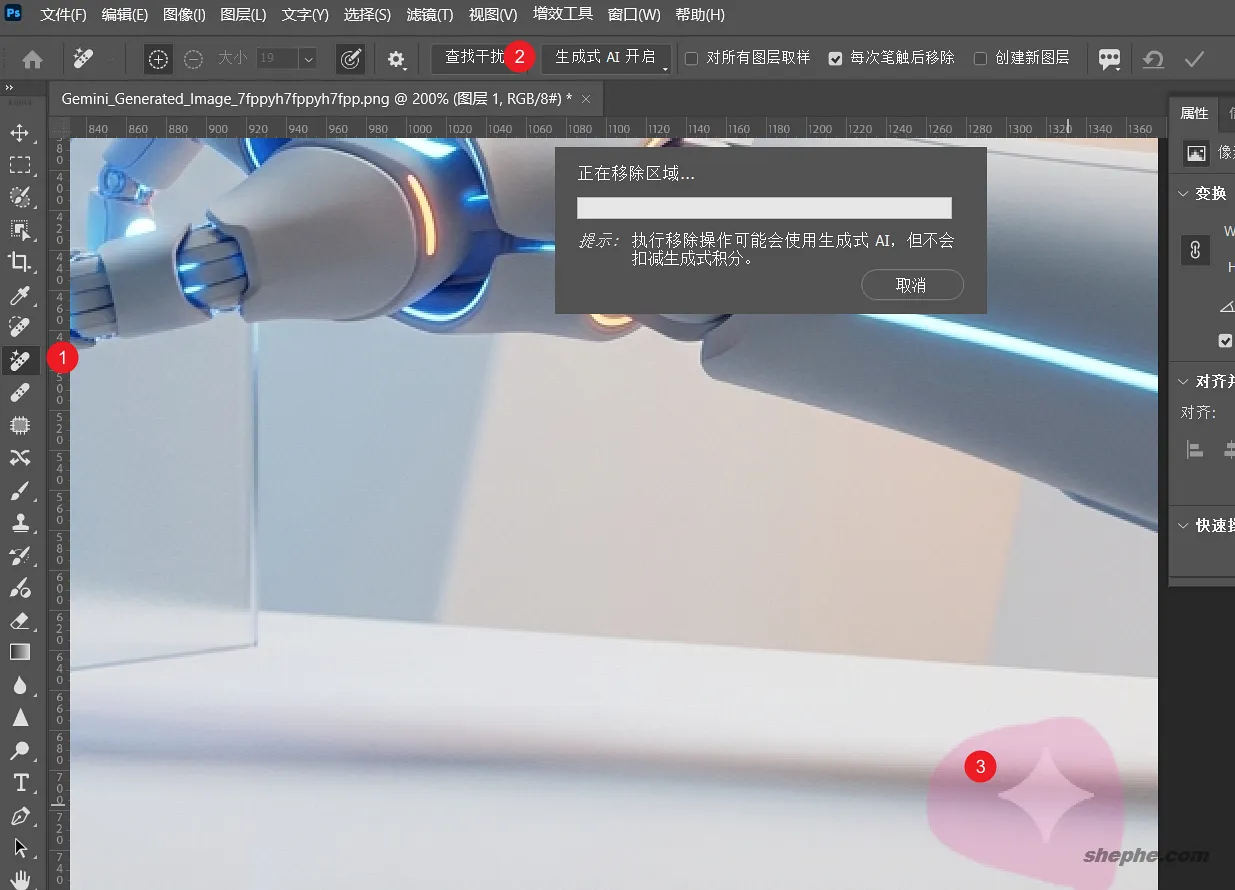Image resolution: width=1235 pixels, height=890 pixels.
Task: Select the Gradient tool swatch
Action: pyautogui.click(x=21, y=652)
